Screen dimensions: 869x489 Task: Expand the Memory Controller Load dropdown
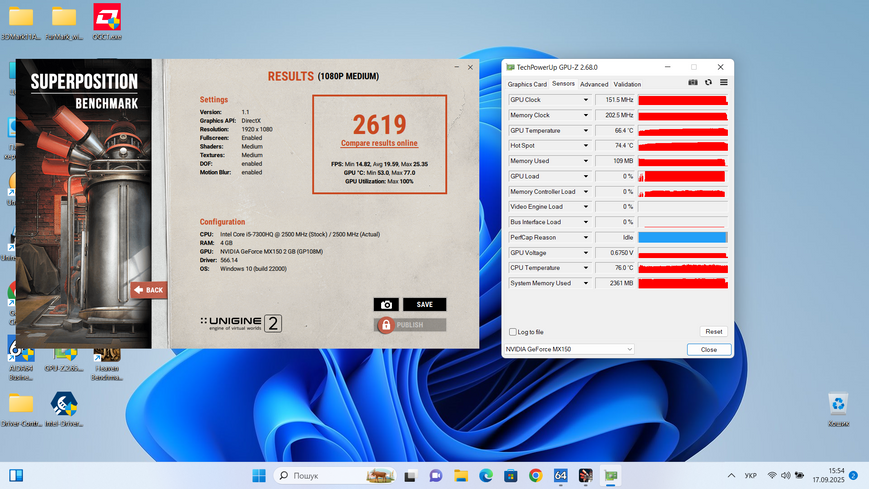(586, 192)
